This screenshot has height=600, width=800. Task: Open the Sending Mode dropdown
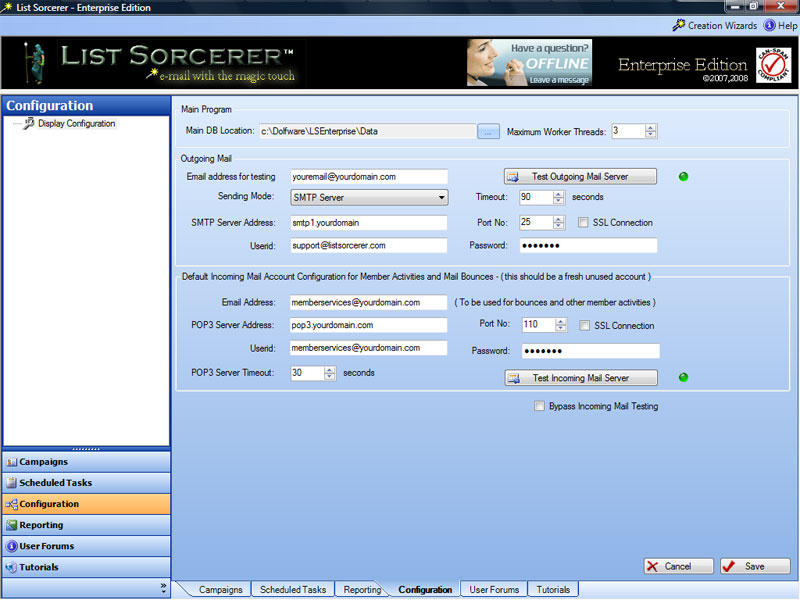tap(369, 197)
